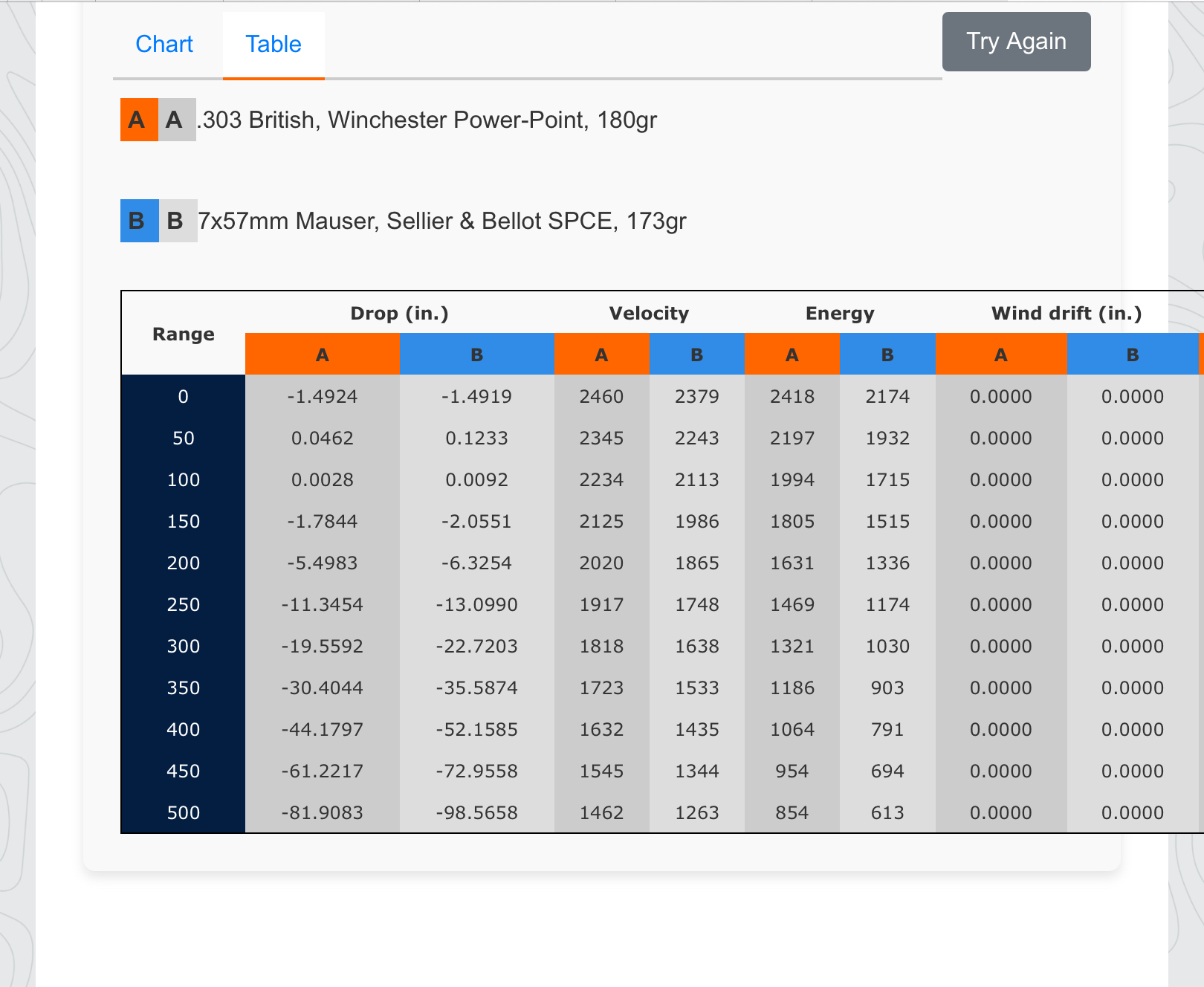Viewport: 1204px width, 987px height.
Task: Click drop value -98.5658
Action: [x=477, y=812]
